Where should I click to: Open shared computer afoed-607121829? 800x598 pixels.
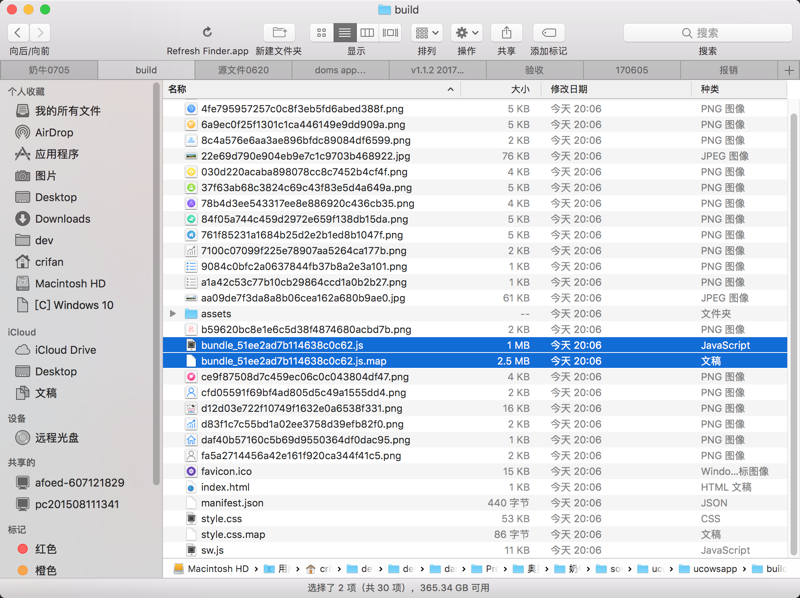point(80,483)
